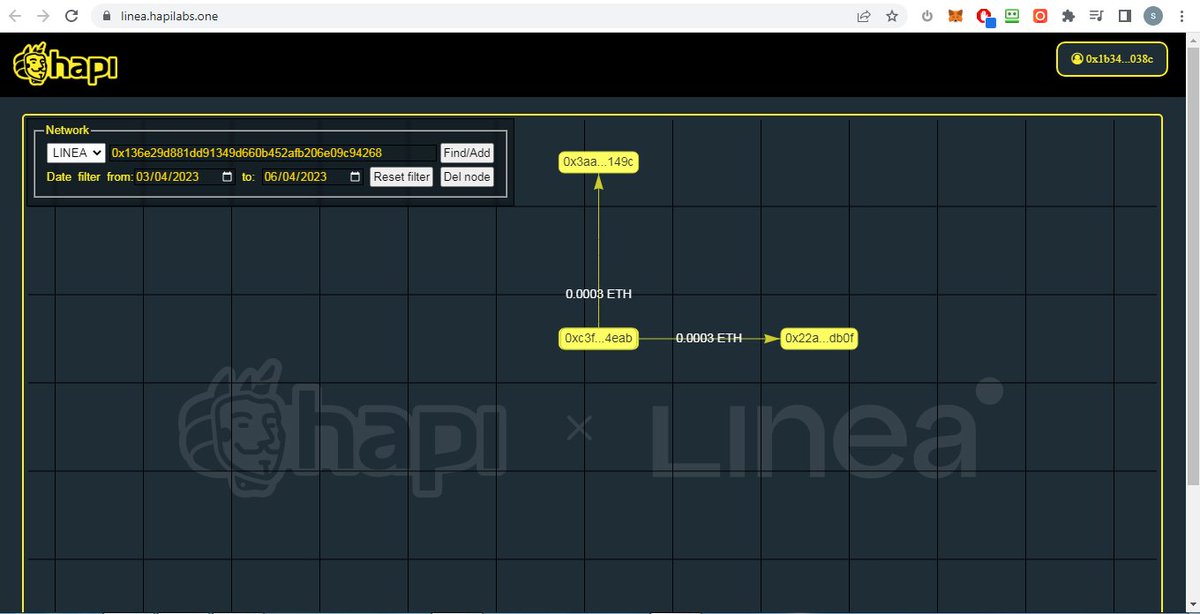This screenshot has height=614, width=1200.
Task: Open the Extensions puzzle menu
Action: (x=1068, y=16)
